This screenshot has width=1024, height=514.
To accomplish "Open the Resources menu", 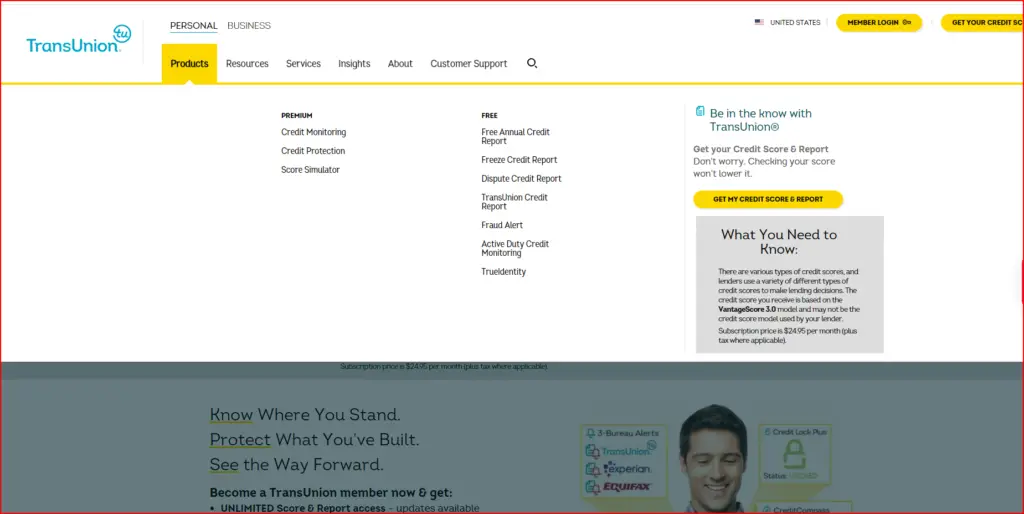I will tap(247, 63).
